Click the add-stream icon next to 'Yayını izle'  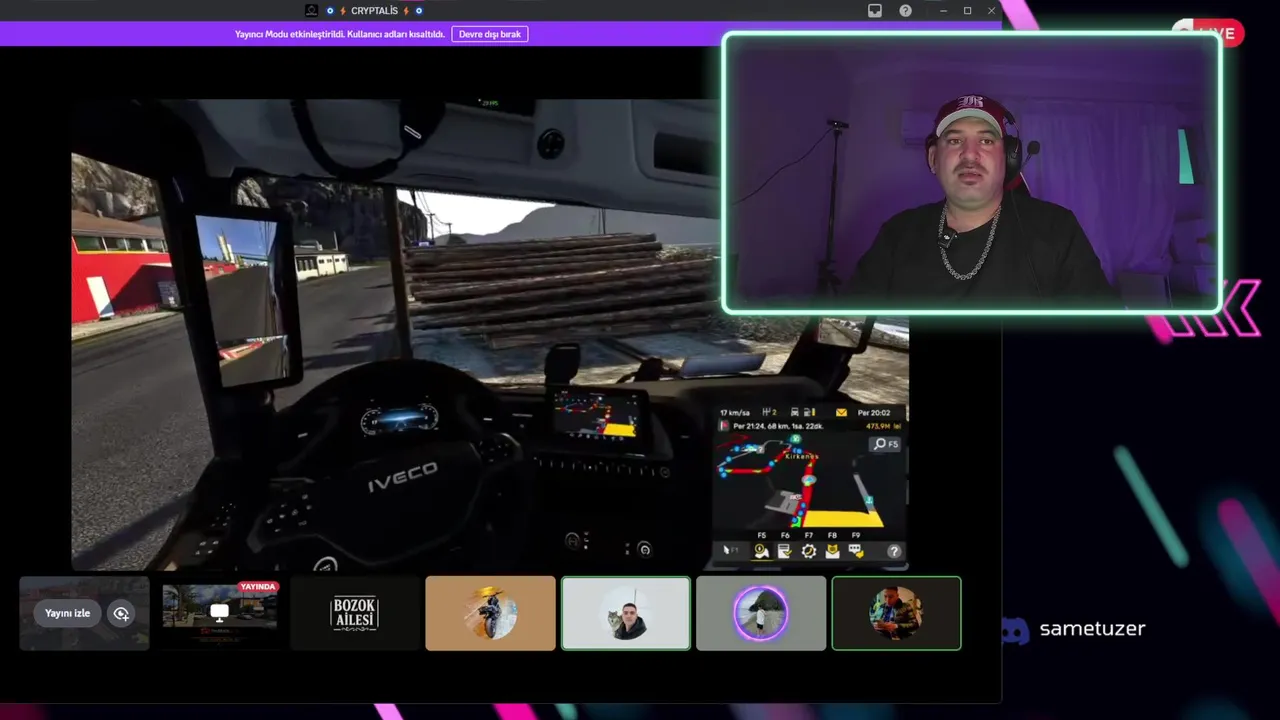121,613
